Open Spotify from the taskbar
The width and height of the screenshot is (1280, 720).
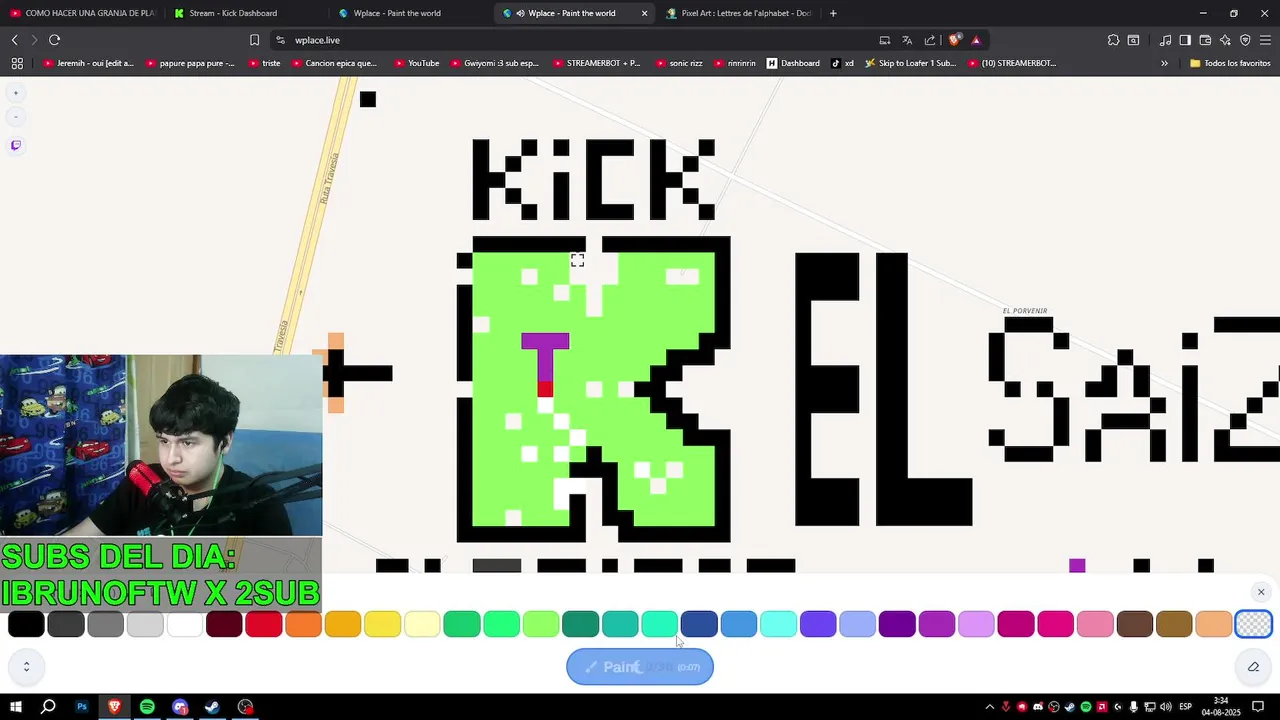coord(147,707)
